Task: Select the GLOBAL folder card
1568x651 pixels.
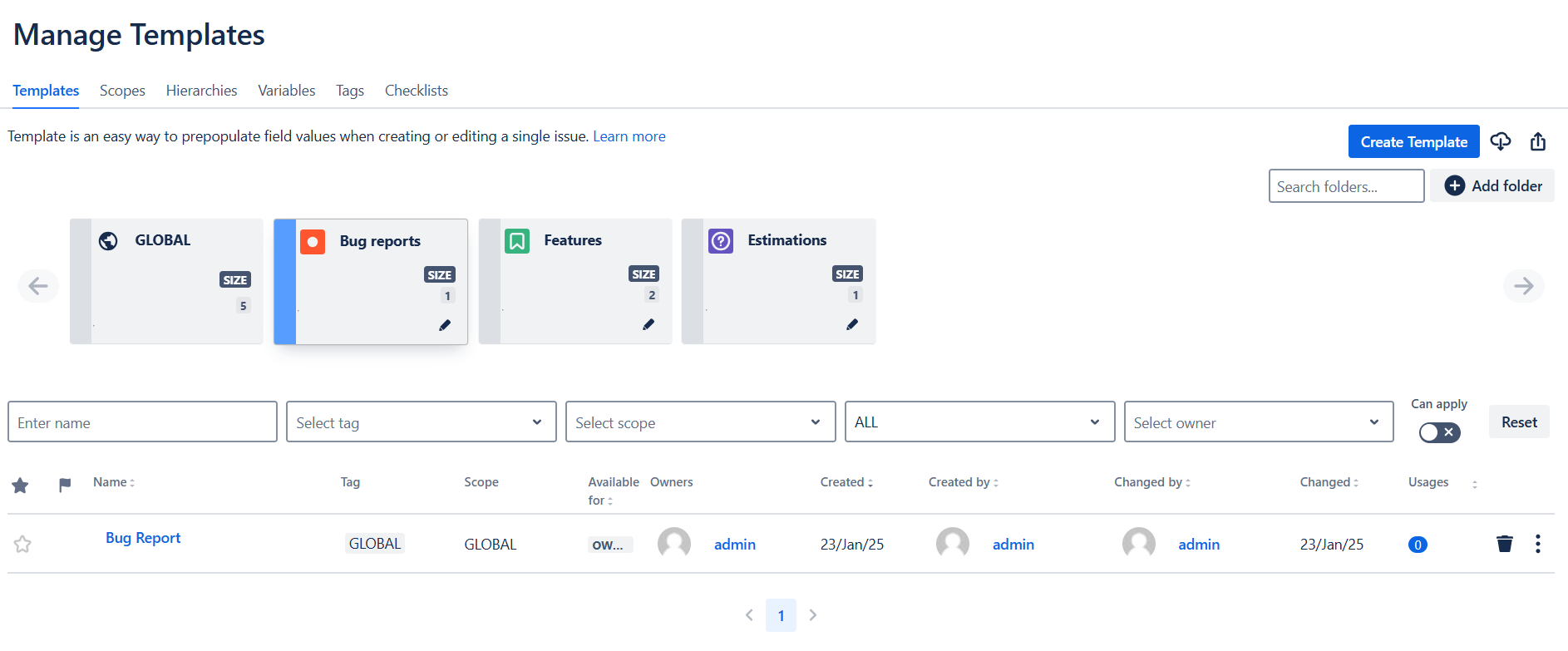Action: pos(166,281)
